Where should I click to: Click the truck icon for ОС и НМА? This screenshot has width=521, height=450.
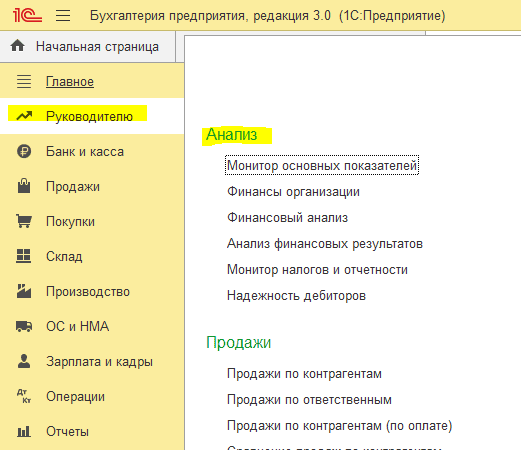(x=24, y=326)
